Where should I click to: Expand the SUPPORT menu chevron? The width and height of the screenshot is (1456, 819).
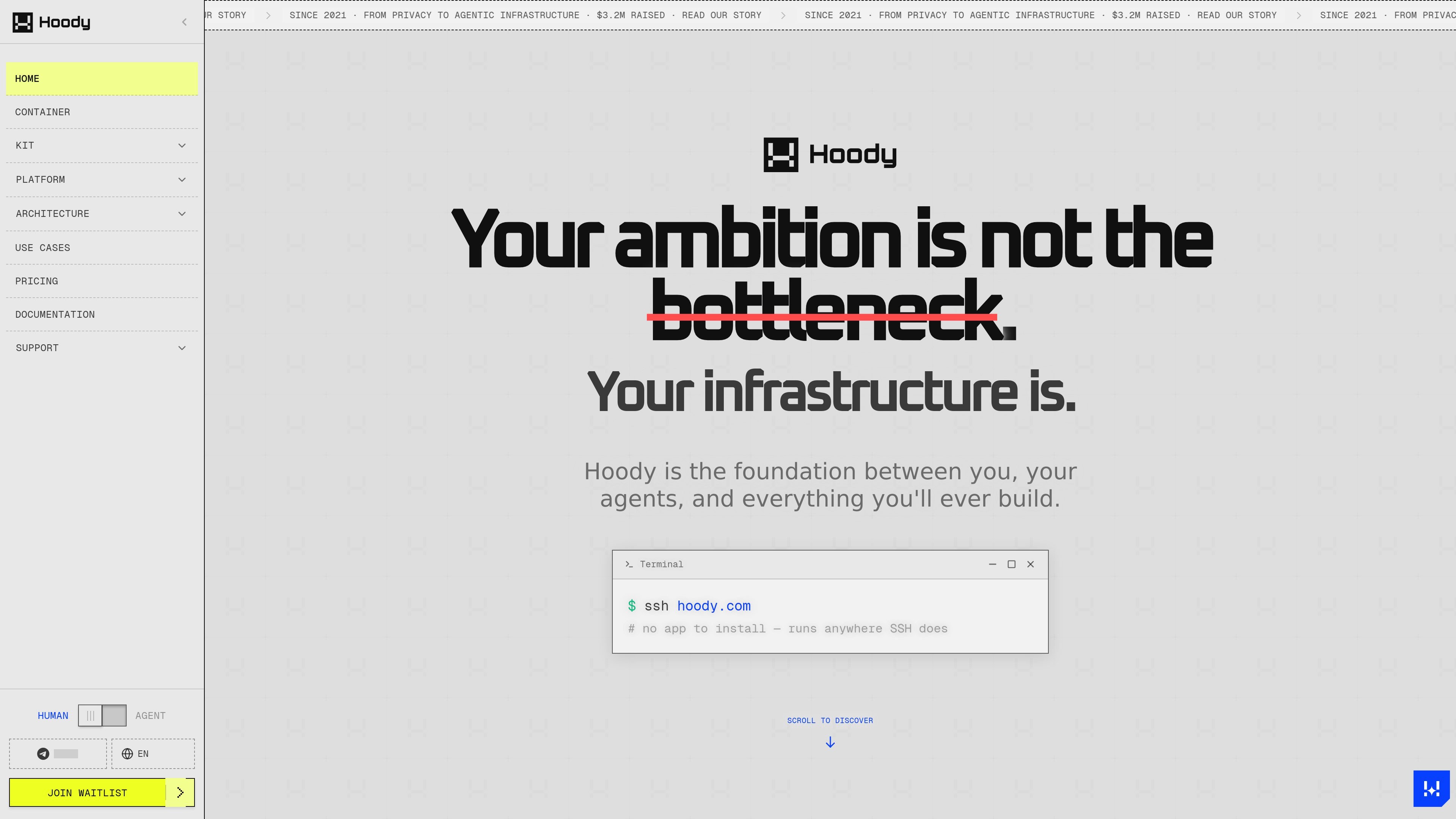(182, 348)
